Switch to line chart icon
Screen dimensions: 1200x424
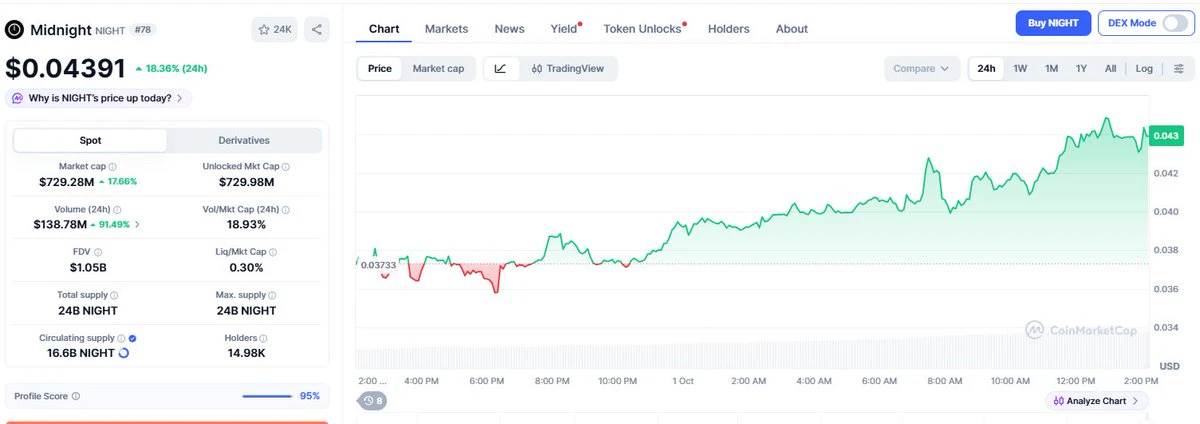click(500, 69)
